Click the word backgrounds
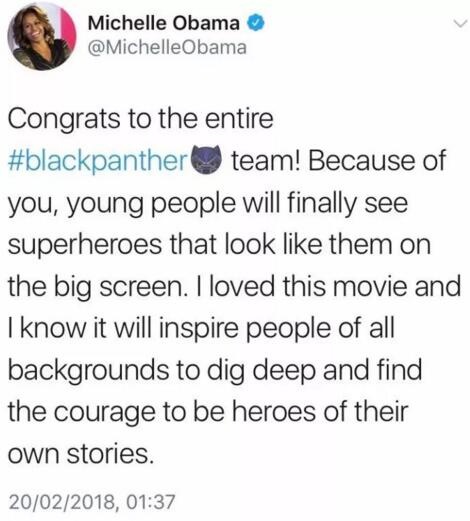 coord(89,371)
